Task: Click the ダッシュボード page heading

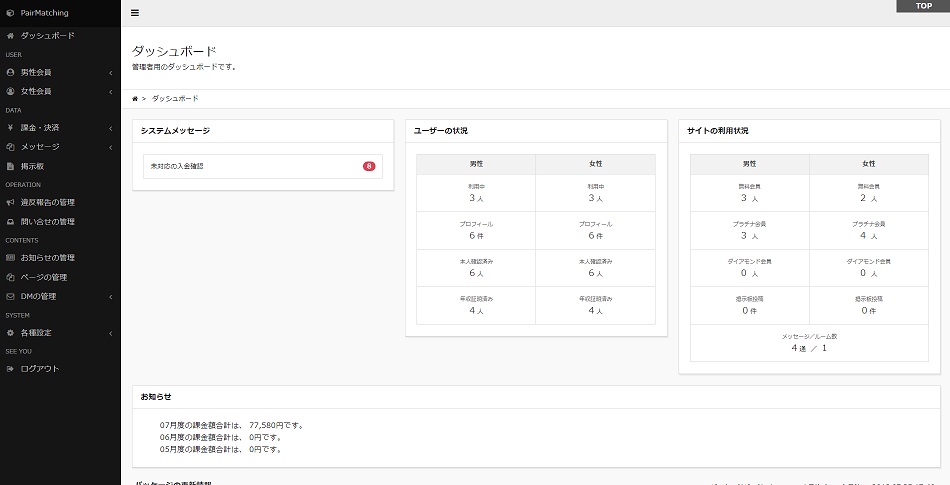Action: [174, 51]
